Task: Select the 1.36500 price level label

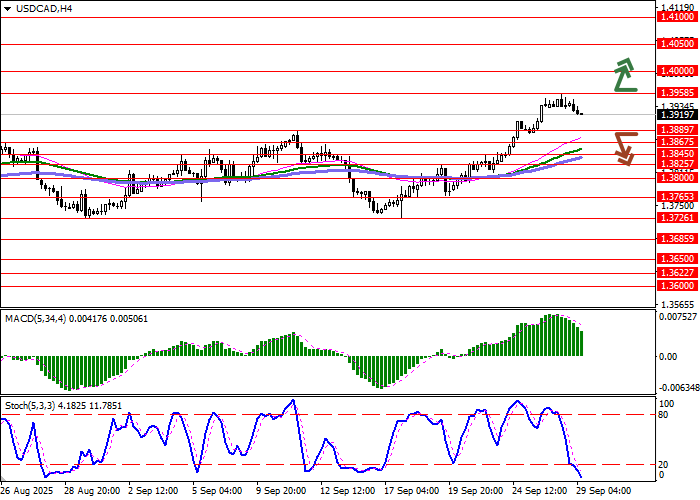Action: click(x=677, y=258)
